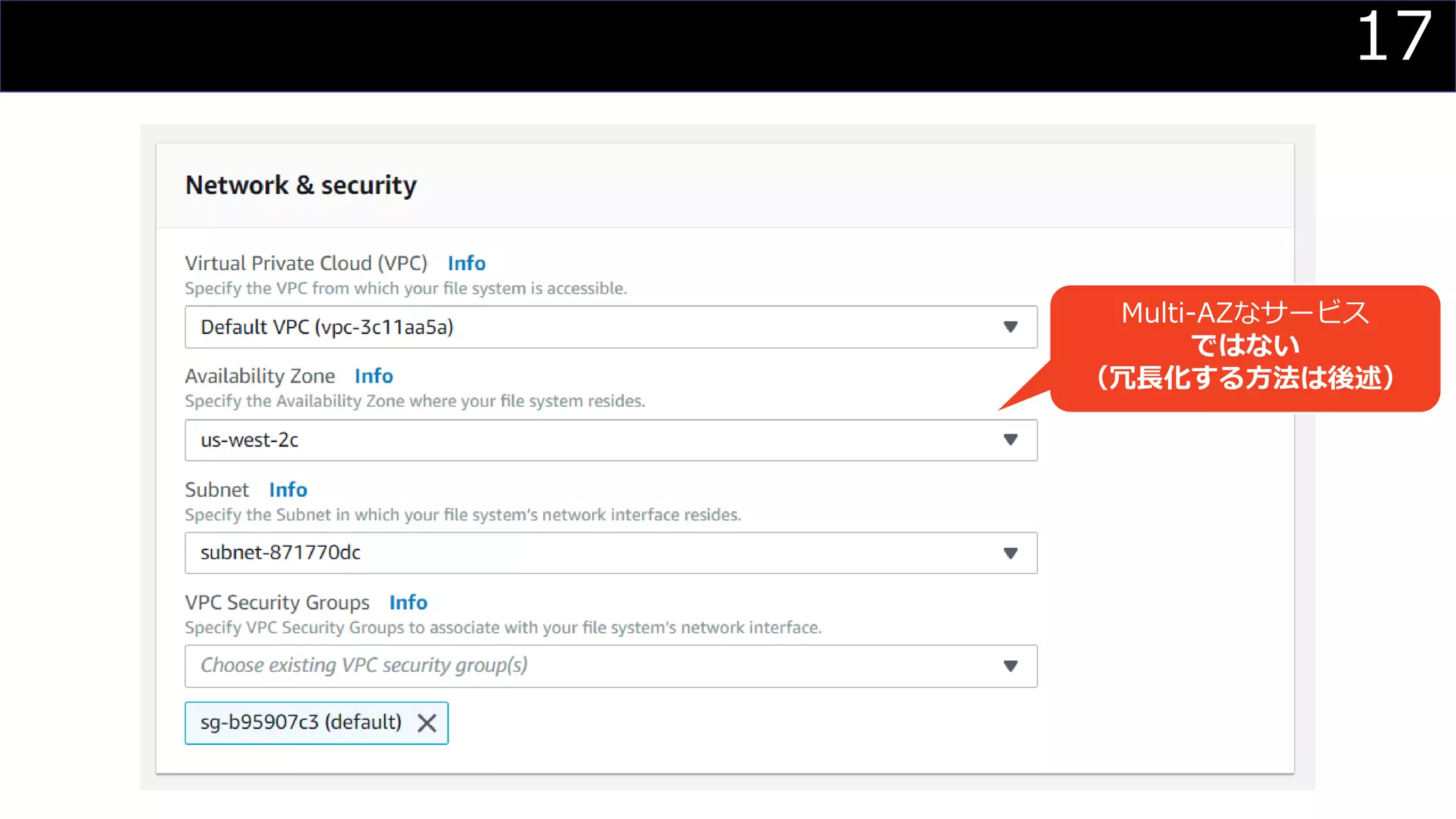Click the Info link next to Subnet
Viewport: 1456px width, 819px height.
[x=288, y=490]
